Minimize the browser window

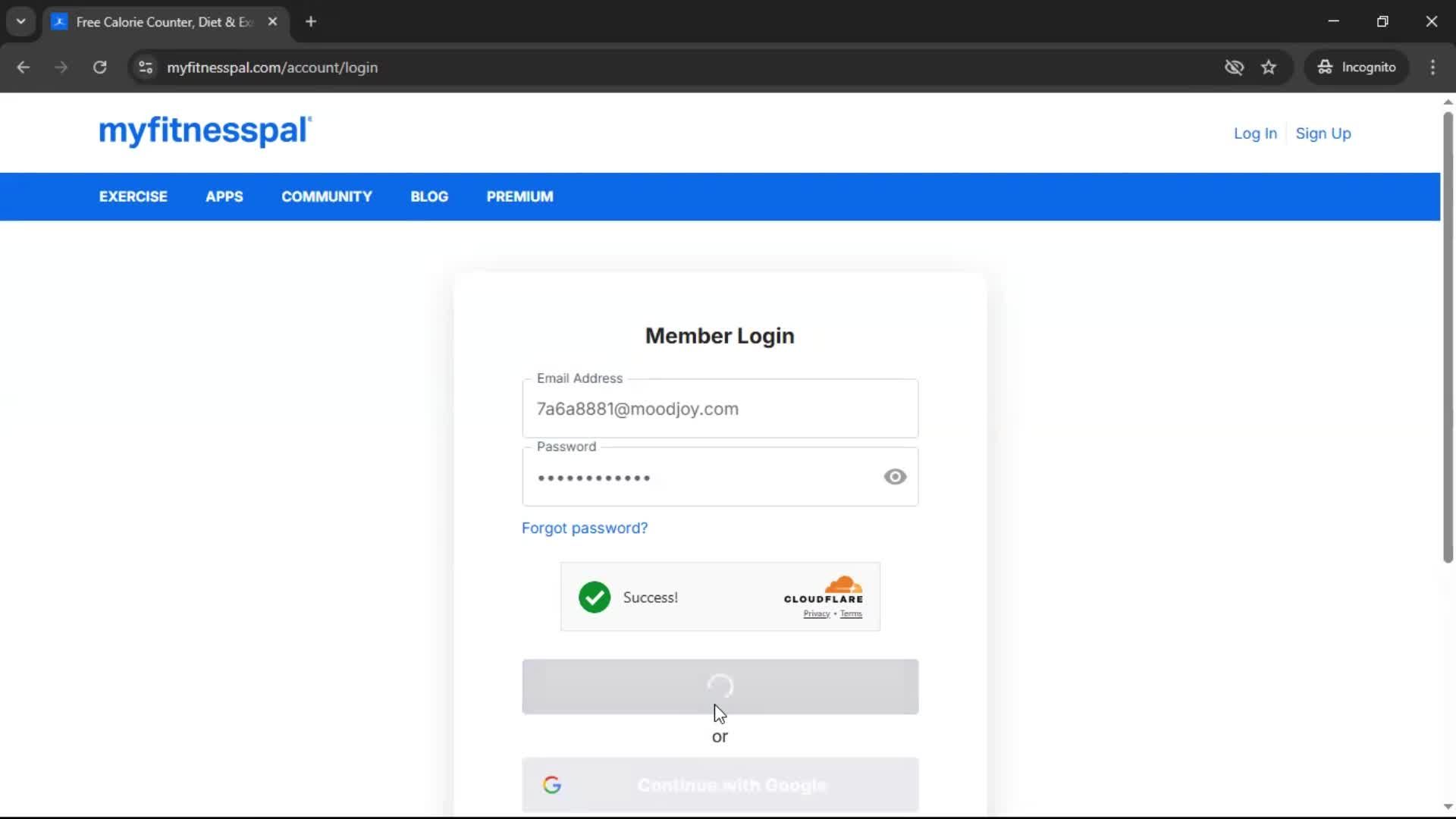pos(1333,21)
